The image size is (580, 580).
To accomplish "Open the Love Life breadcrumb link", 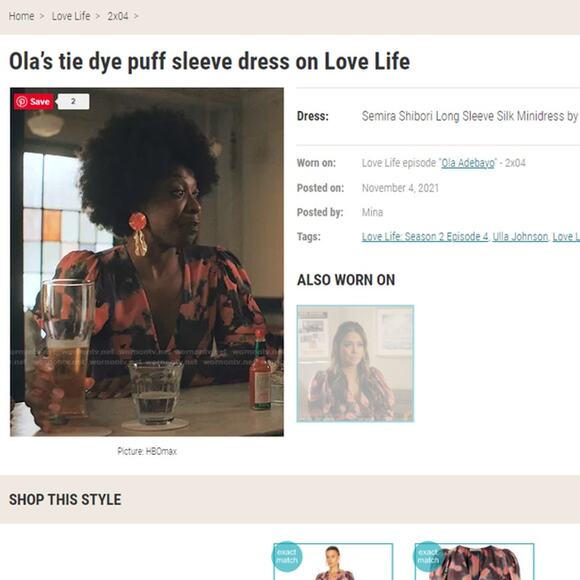I will [71, 16].
